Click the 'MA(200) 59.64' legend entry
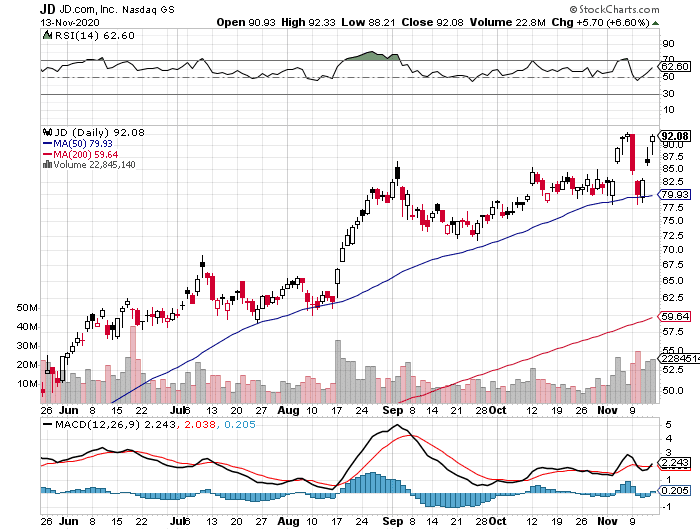The width and height of the screenshot is (700, 530). click(86, 154)
